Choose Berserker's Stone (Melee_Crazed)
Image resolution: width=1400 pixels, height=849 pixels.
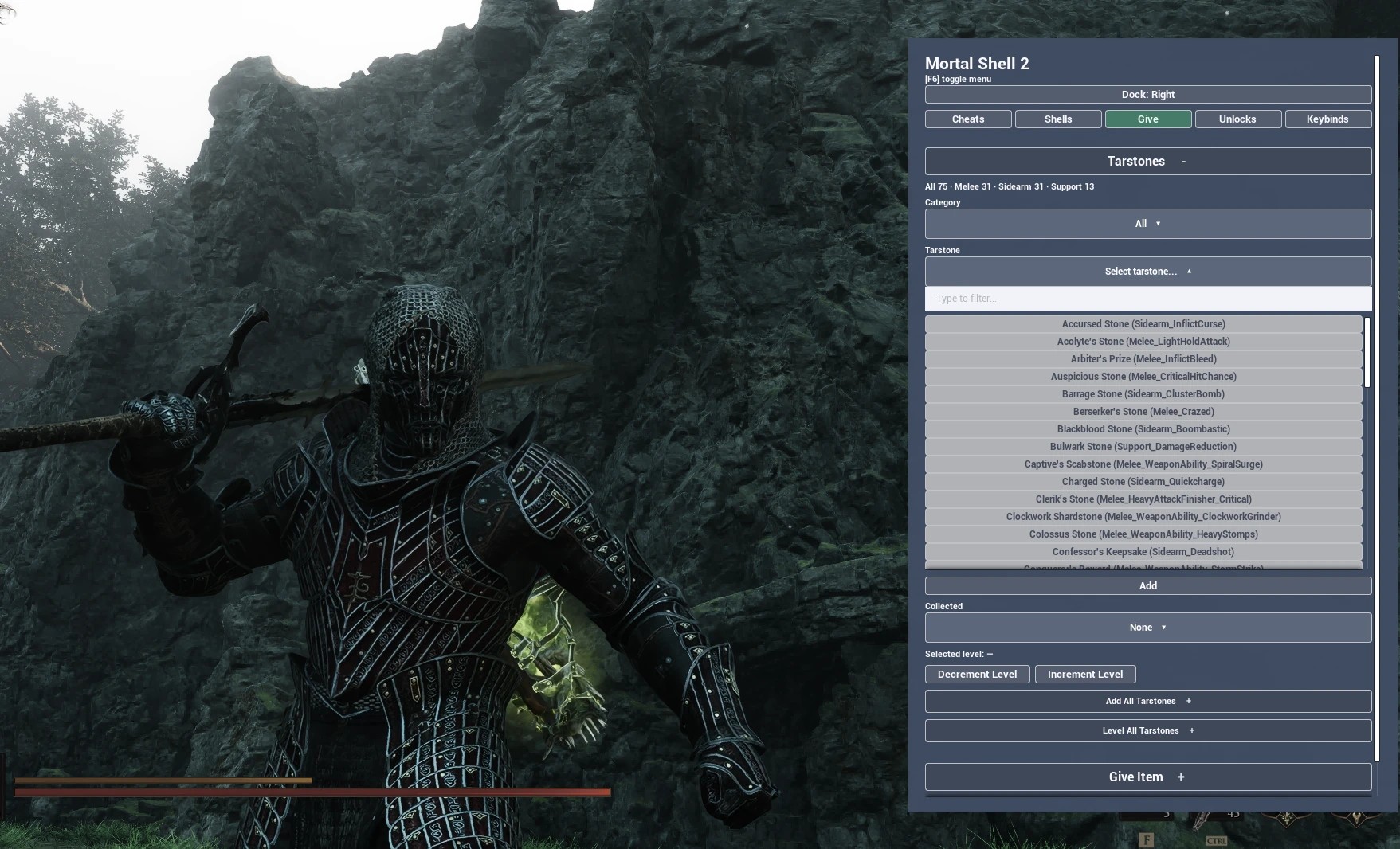point(1143,412)
